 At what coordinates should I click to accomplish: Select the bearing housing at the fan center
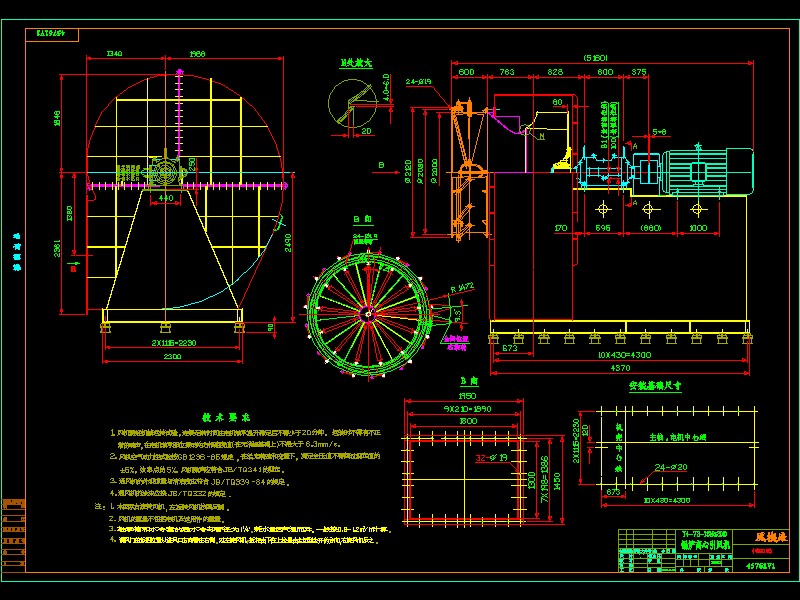[x=165, y=174]
